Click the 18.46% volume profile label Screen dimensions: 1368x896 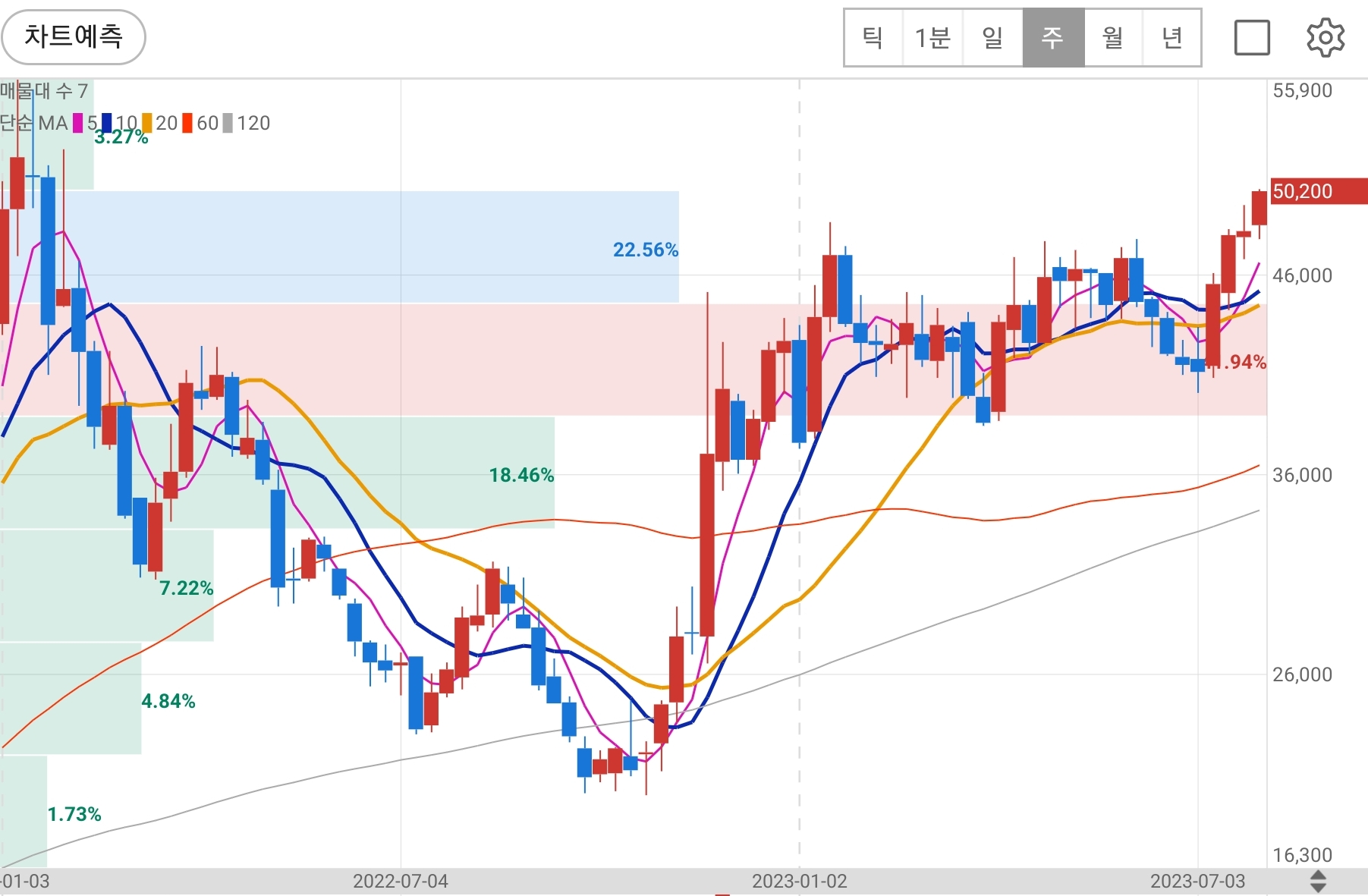[x=521, y=475]
